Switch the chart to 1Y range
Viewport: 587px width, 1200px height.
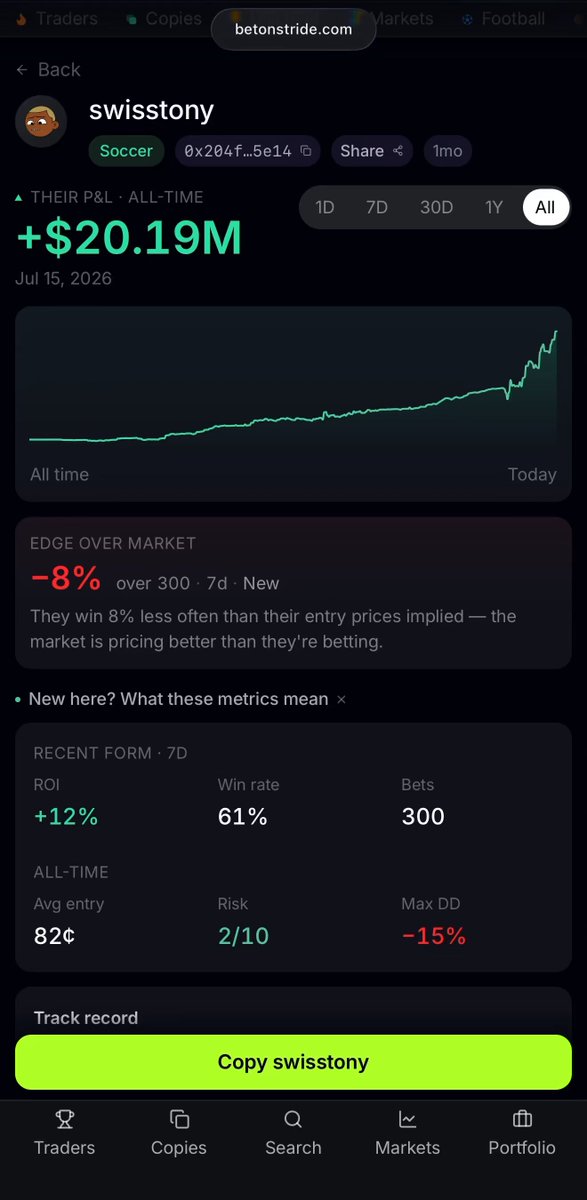tap(494, 207)
